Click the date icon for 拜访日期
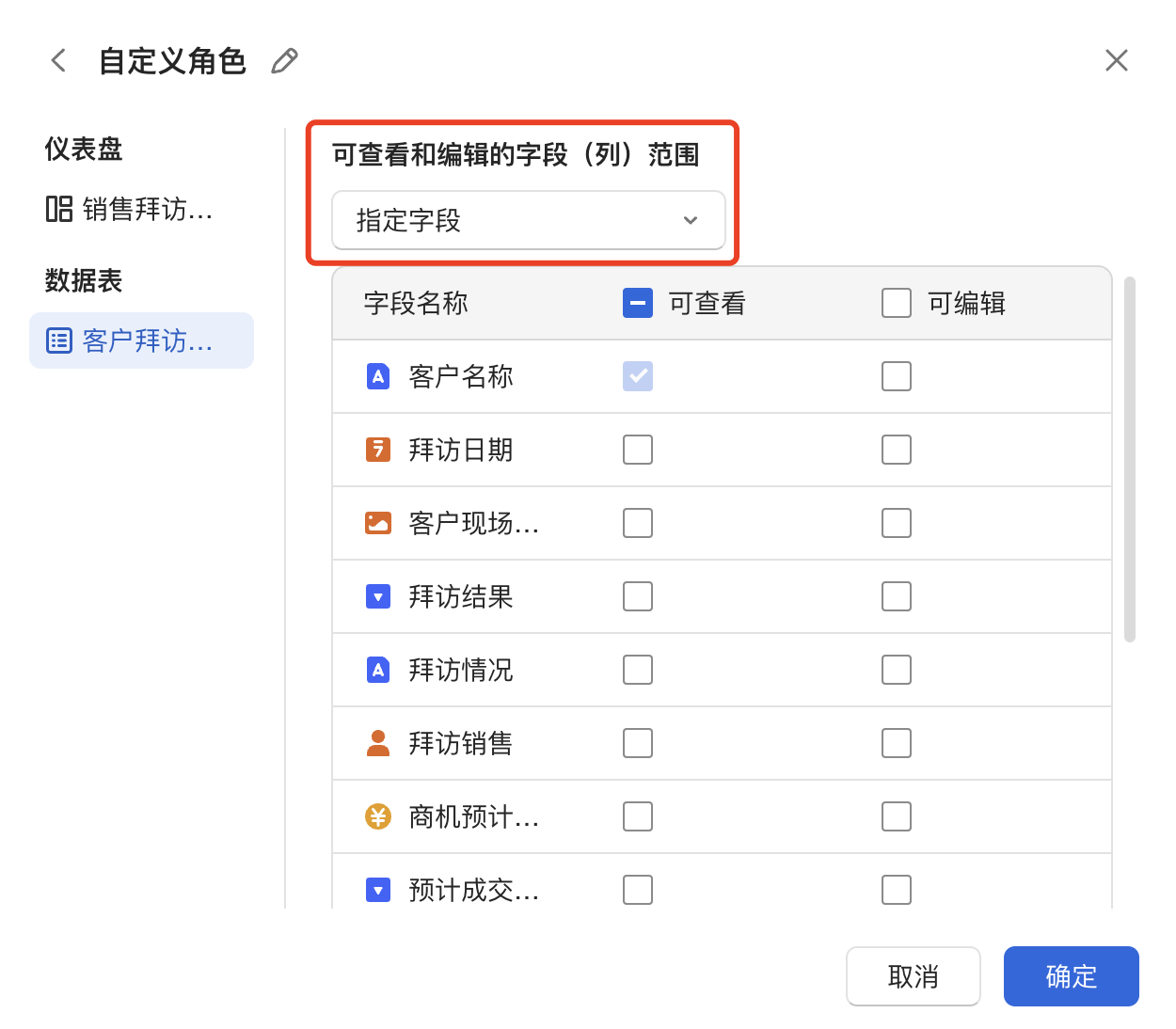 pos(378,450)
